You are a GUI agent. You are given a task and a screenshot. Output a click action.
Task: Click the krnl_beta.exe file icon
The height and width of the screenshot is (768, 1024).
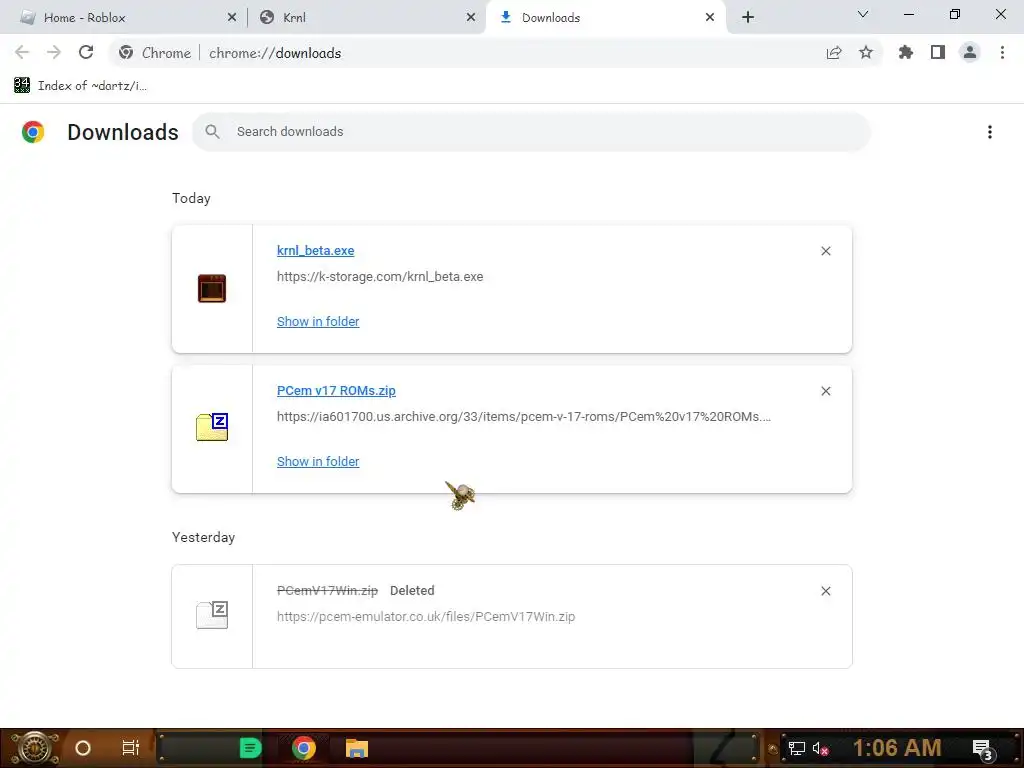212,288
